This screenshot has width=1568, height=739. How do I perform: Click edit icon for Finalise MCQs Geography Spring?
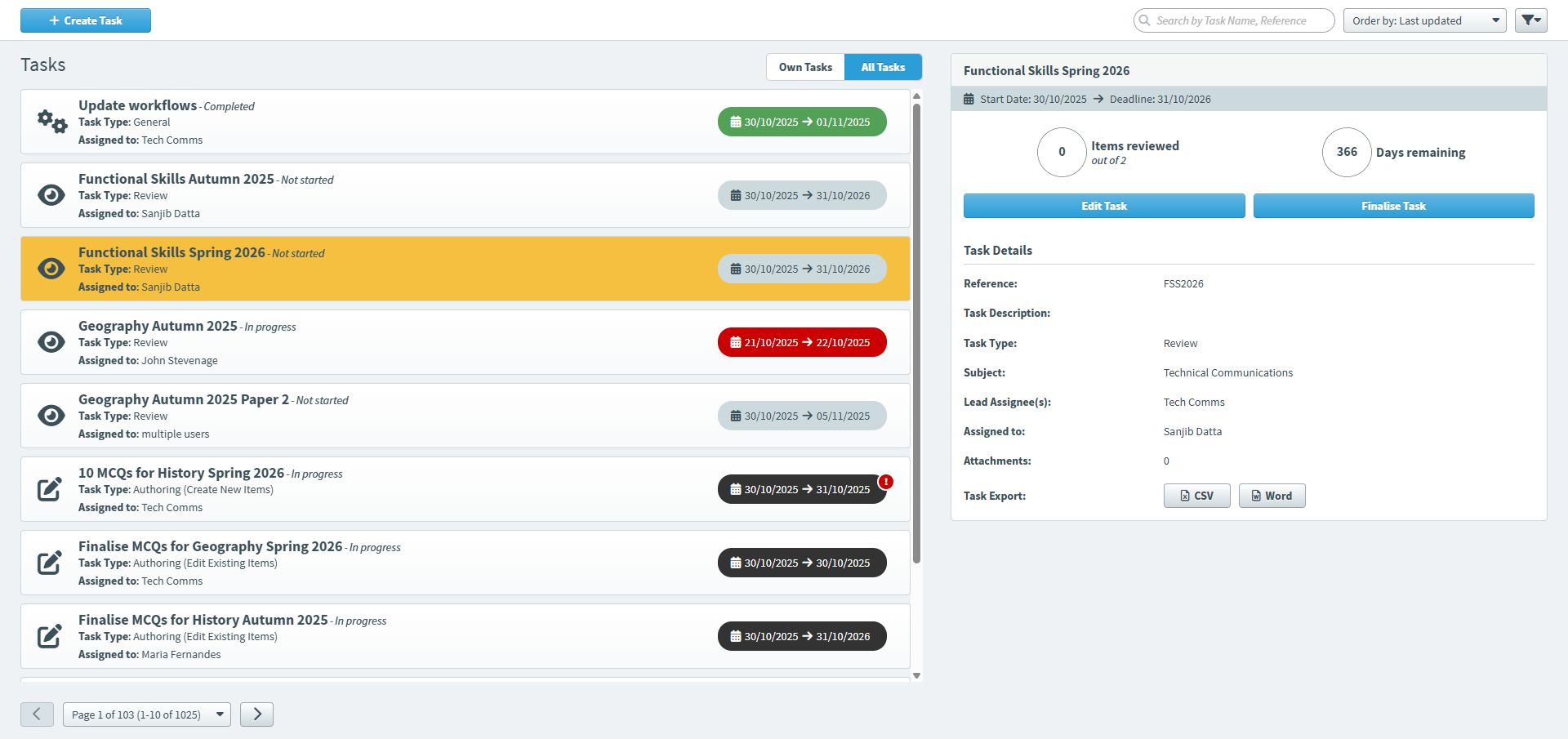pyautogui.click(x=50, y=563)
